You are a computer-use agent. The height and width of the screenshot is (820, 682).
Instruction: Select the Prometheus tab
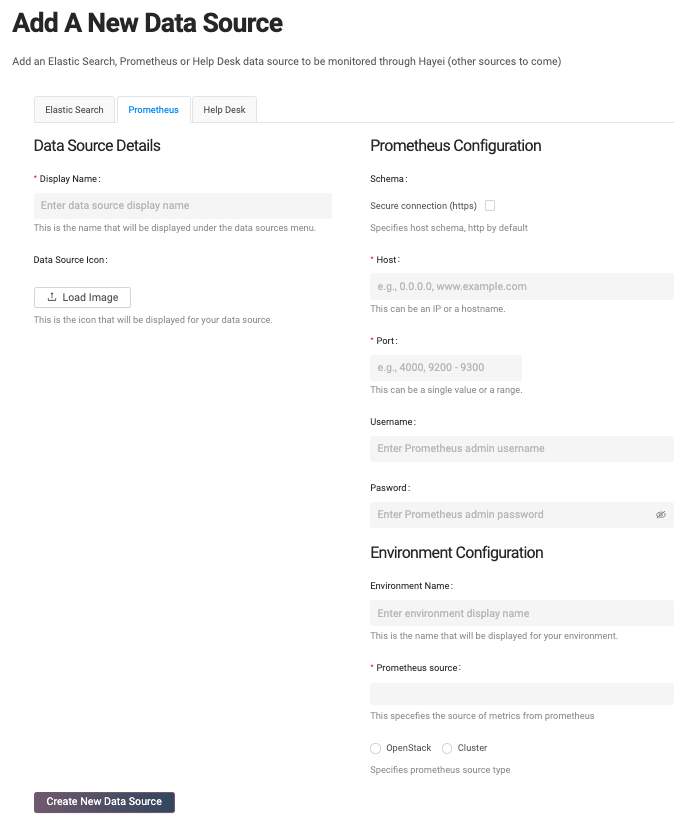(x=153, y=110)
